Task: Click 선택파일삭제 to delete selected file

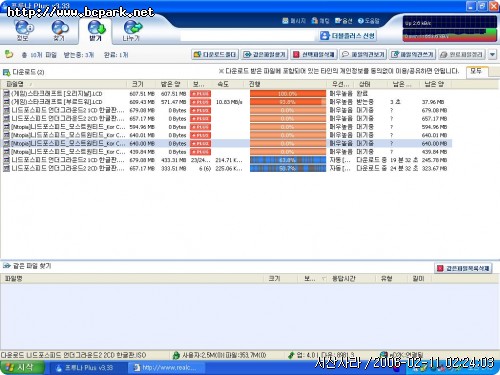Action: coord(314,54)
